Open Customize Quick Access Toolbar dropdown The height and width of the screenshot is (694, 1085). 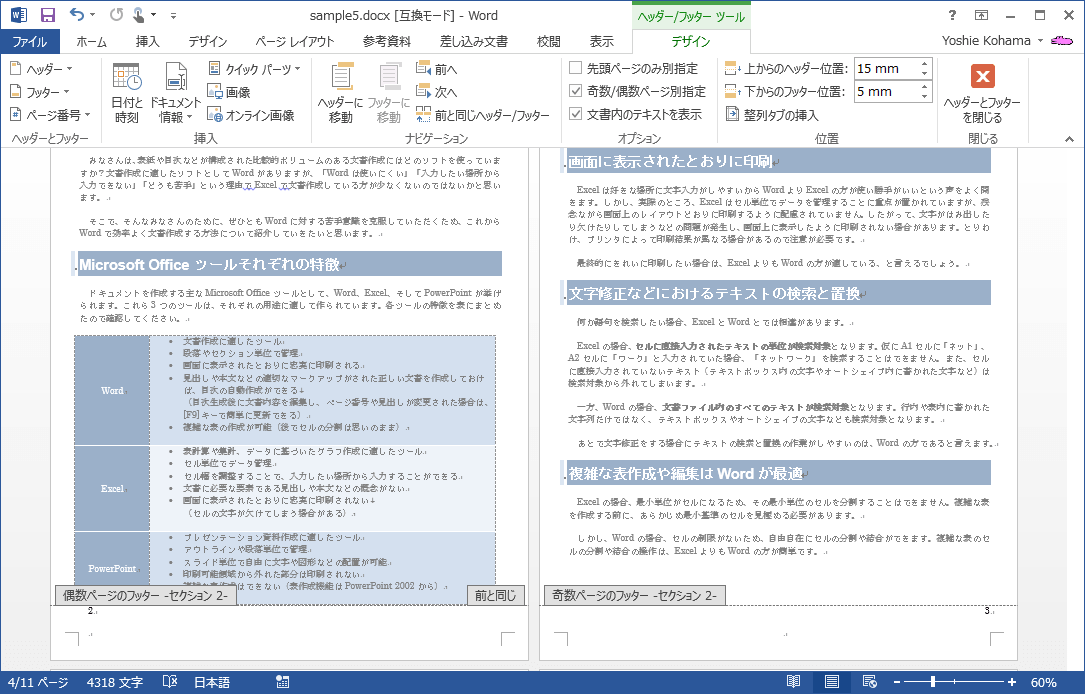point(173,15)
